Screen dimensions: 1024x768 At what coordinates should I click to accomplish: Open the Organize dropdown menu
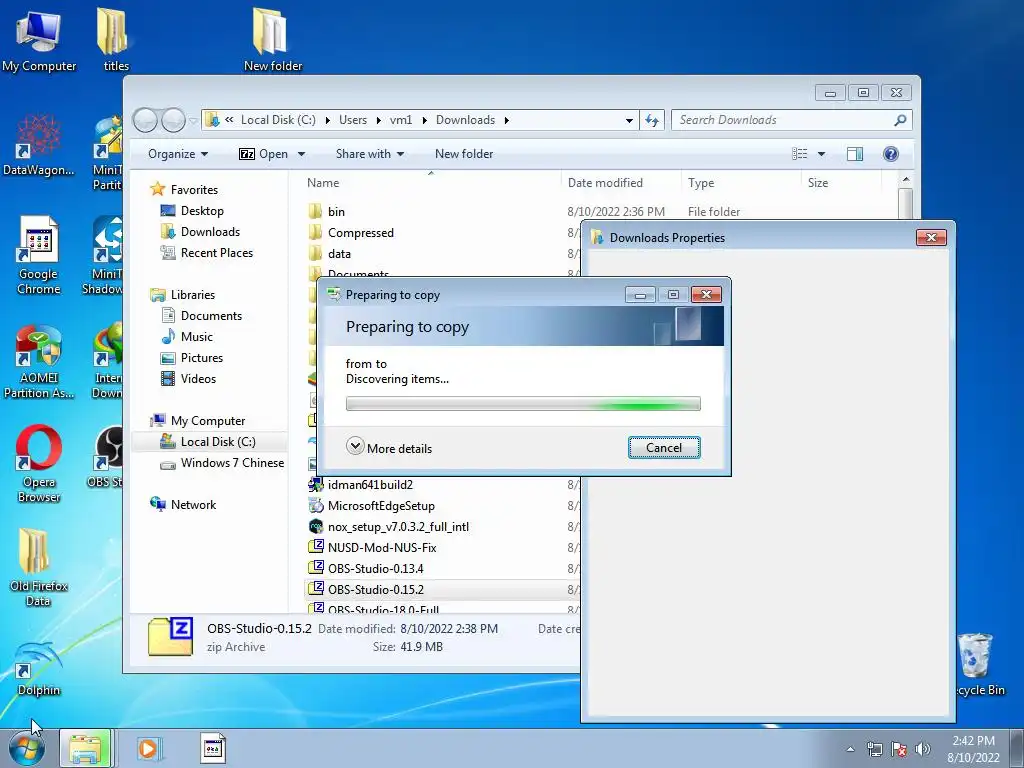[178, 154]
